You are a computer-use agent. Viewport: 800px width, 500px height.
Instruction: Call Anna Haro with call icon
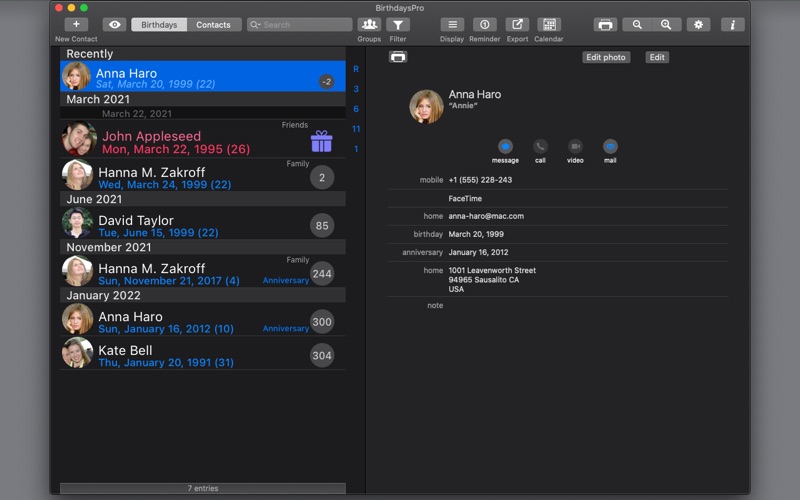click(540, 147)
